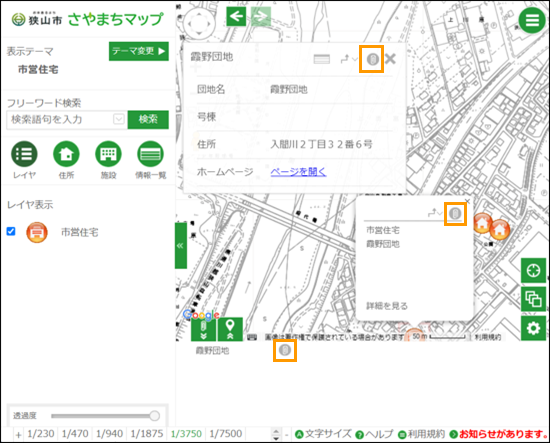
Task: Open the hamburger menu at top right
Action: coord(532,20)
